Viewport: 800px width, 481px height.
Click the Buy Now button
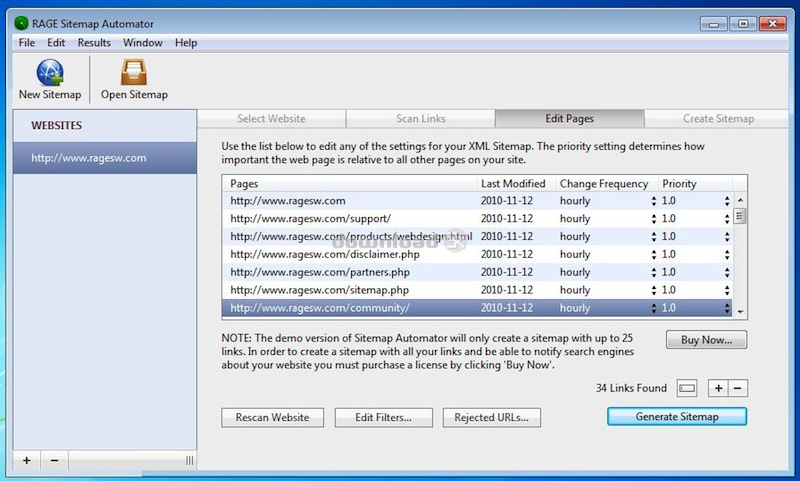coord(707,340)
